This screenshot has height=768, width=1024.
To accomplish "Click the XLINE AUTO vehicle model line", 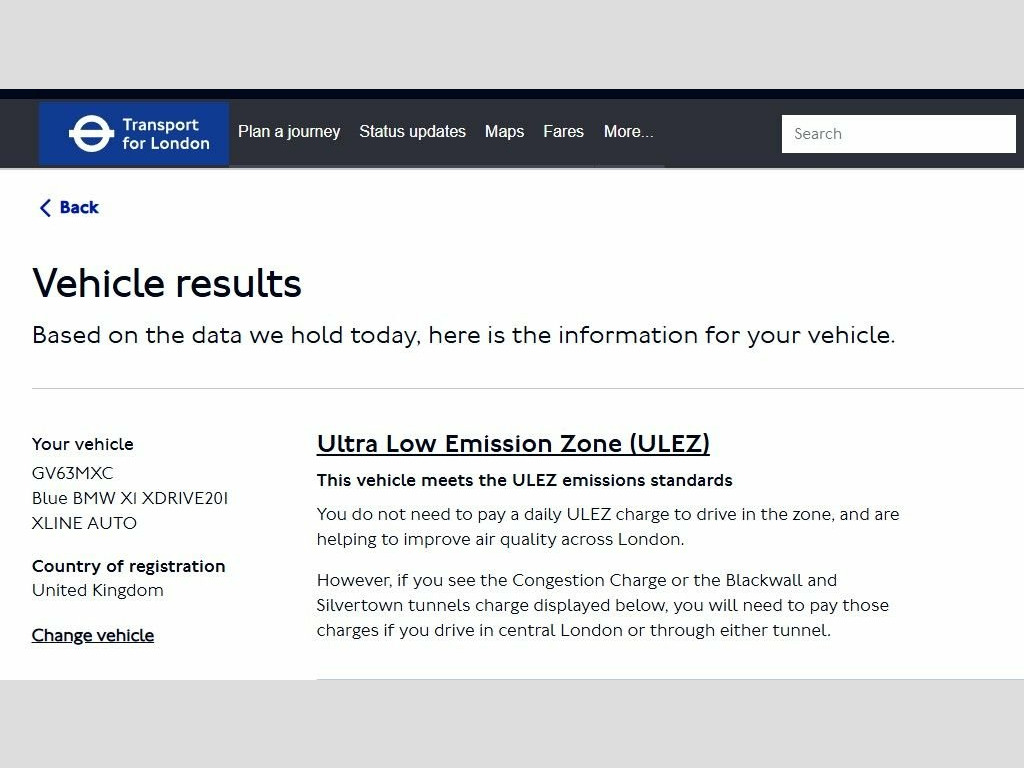I will pos(84,523).
